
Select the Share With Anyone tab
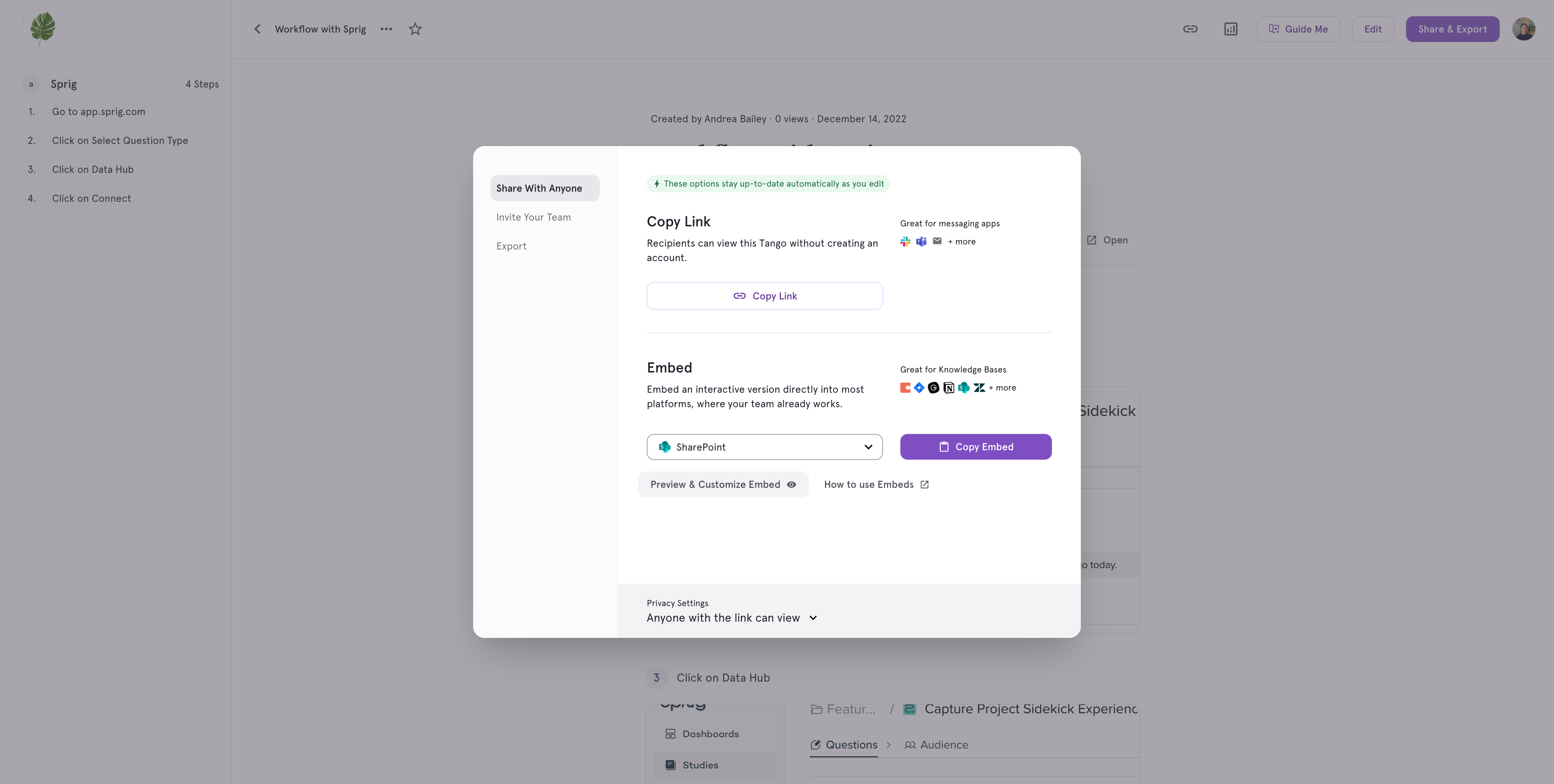click(545, 188)
